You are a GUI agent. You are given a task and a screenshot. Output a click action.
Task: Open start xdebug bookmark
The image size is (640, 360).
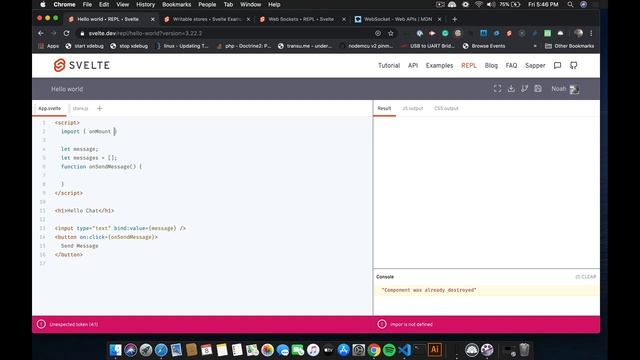point(85,46)
